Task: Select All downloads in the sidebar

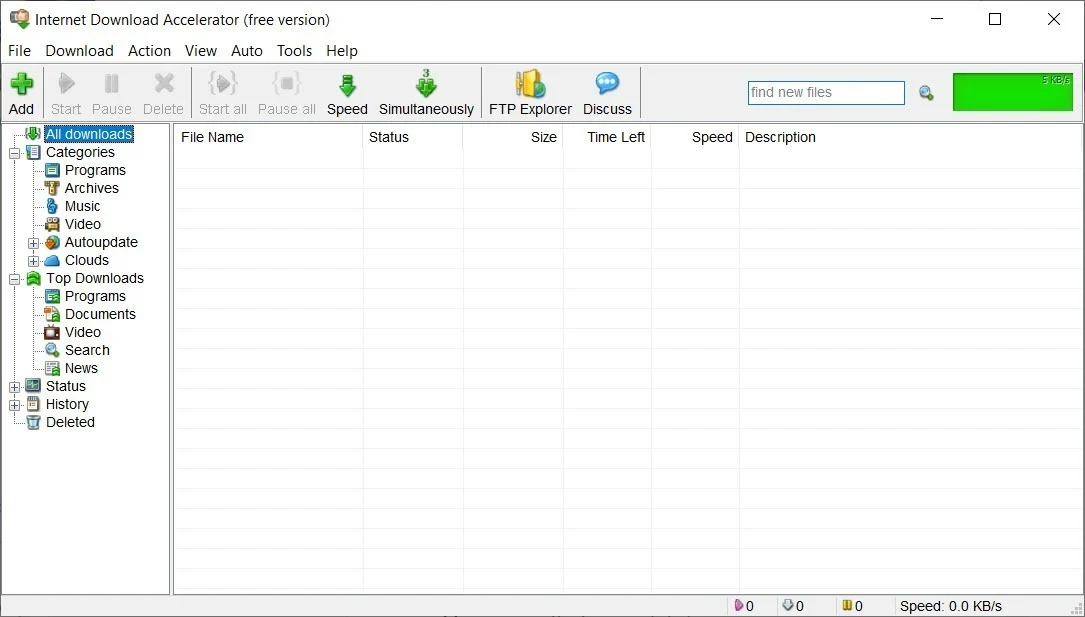Action: click(x=88, y=133)
